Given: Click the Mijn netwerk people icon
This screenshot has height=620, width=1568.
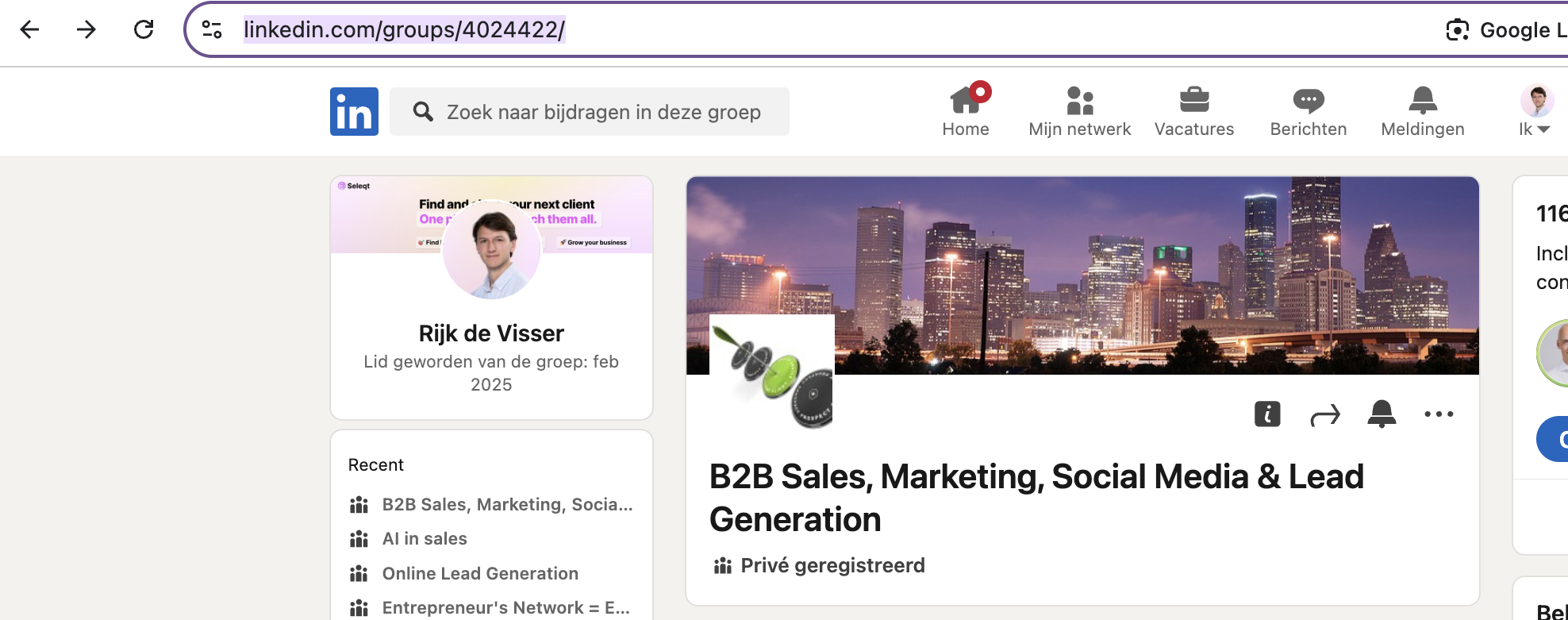Looking at the screenshot, I should [x=1079, y=100].
